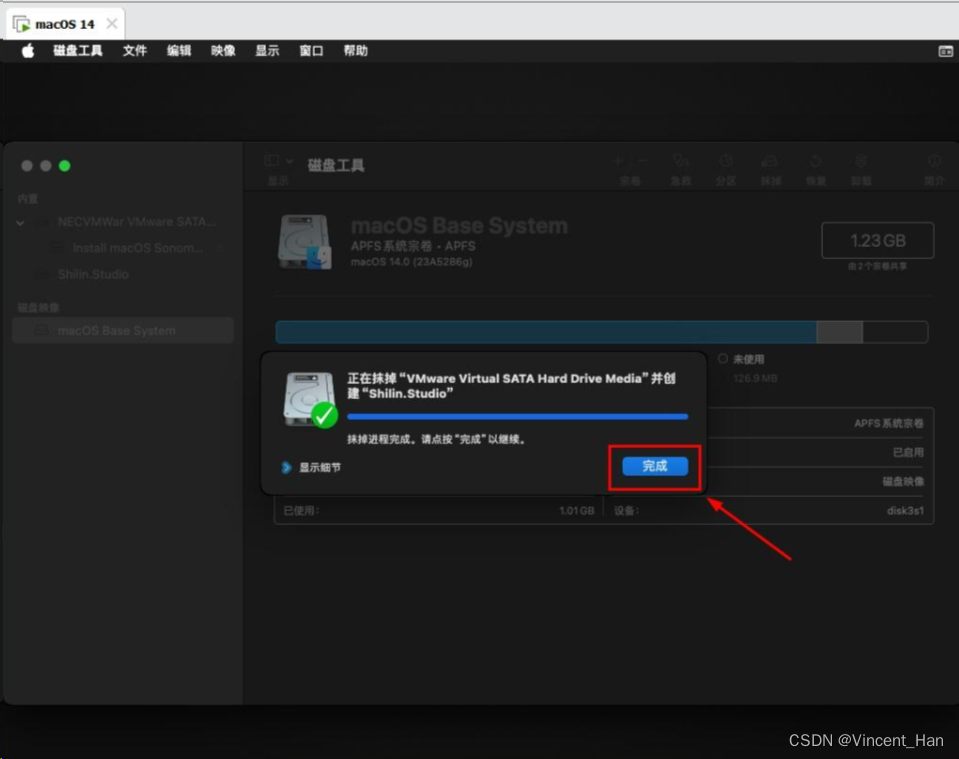Click the erase progress bar in dialog
Image resolution: width=959 pixels, height=759 pixels.
(x=517, y=417)
